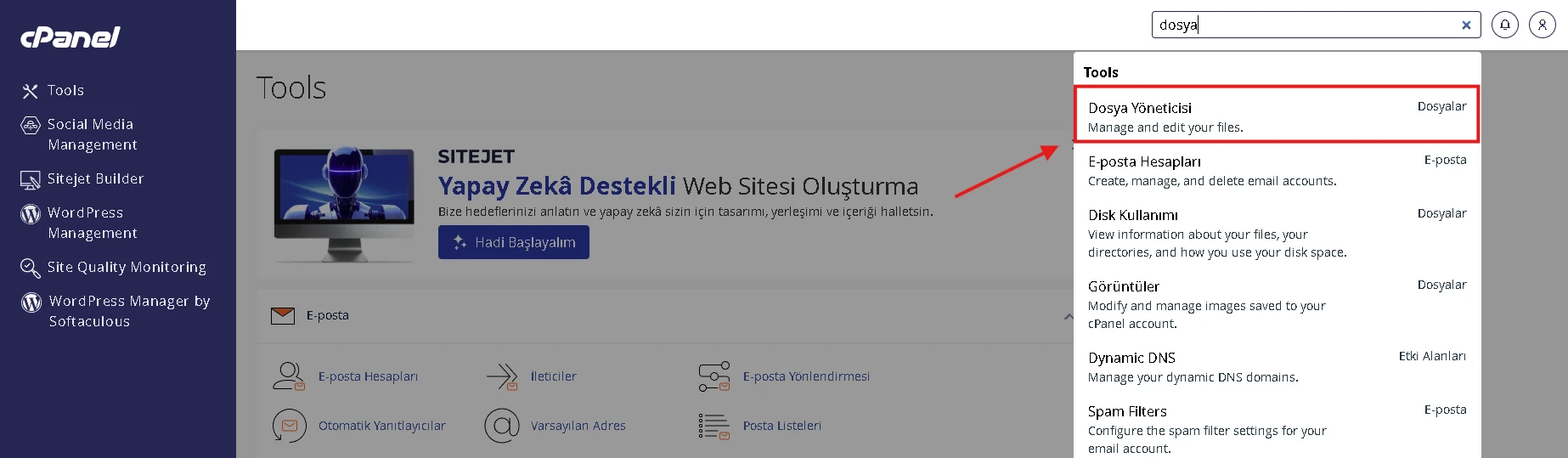Screen dimensions: 1568x458
Task: Select Dynamic DNS search result
Action: (1277, 366)
